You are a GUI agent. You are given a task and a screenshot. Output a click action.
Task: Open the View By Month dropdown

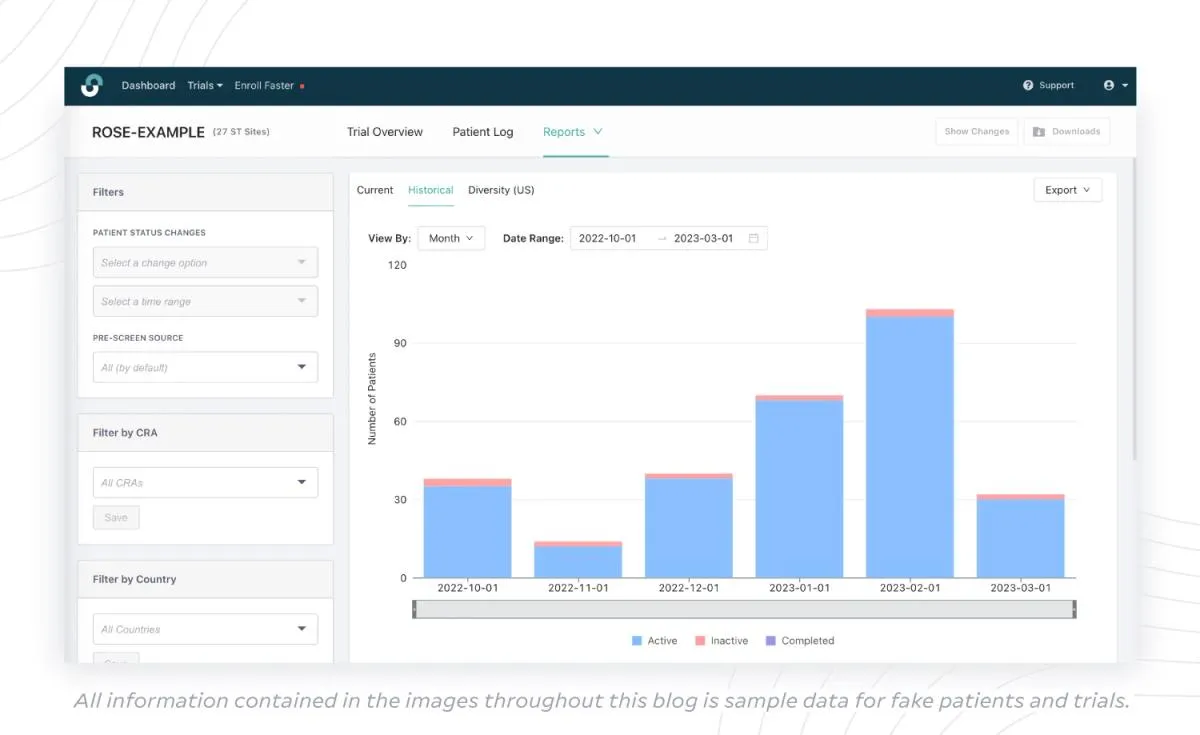click(x=451, y=239)
